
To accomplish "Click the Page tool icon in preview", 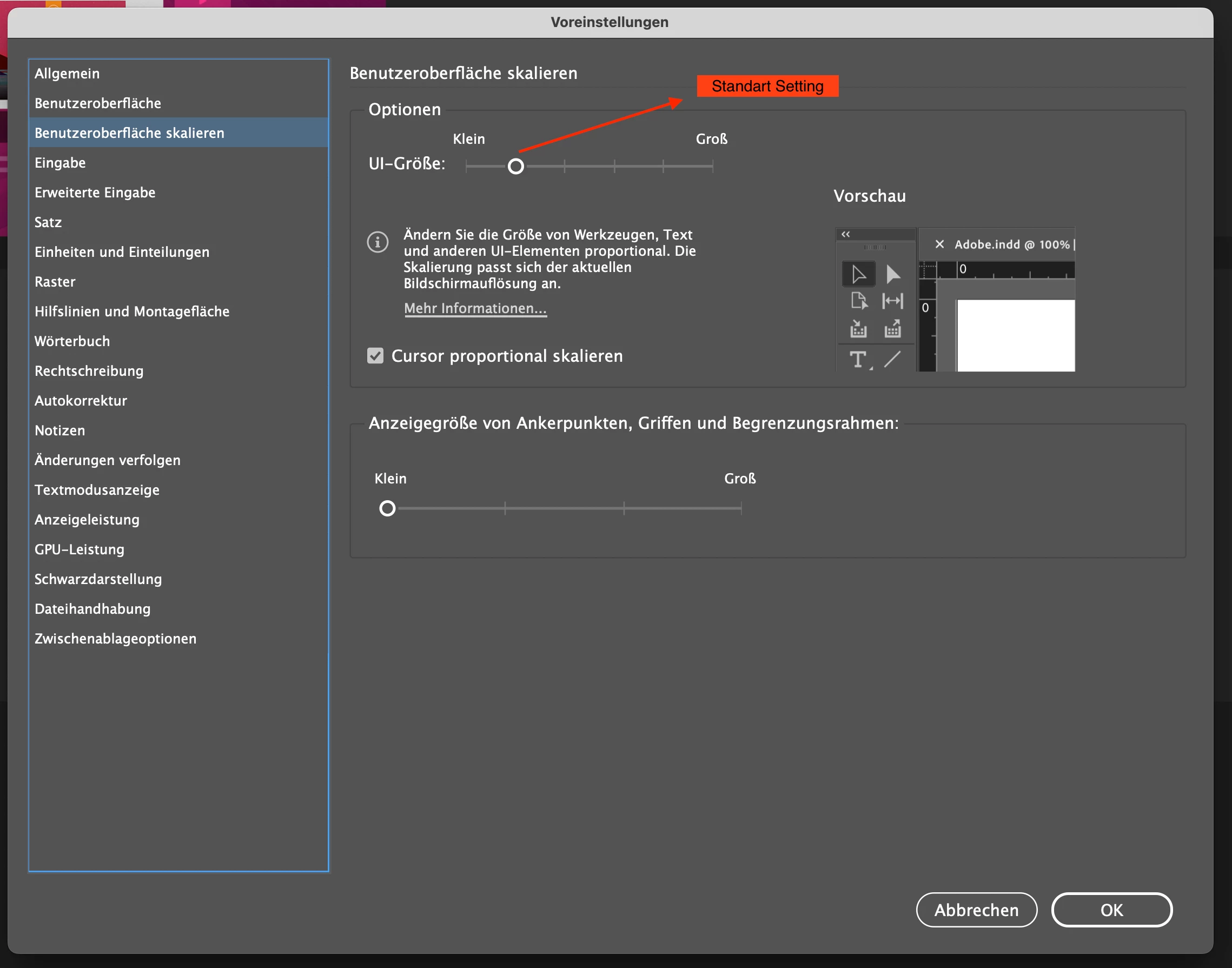I will (x=858, y=301).
